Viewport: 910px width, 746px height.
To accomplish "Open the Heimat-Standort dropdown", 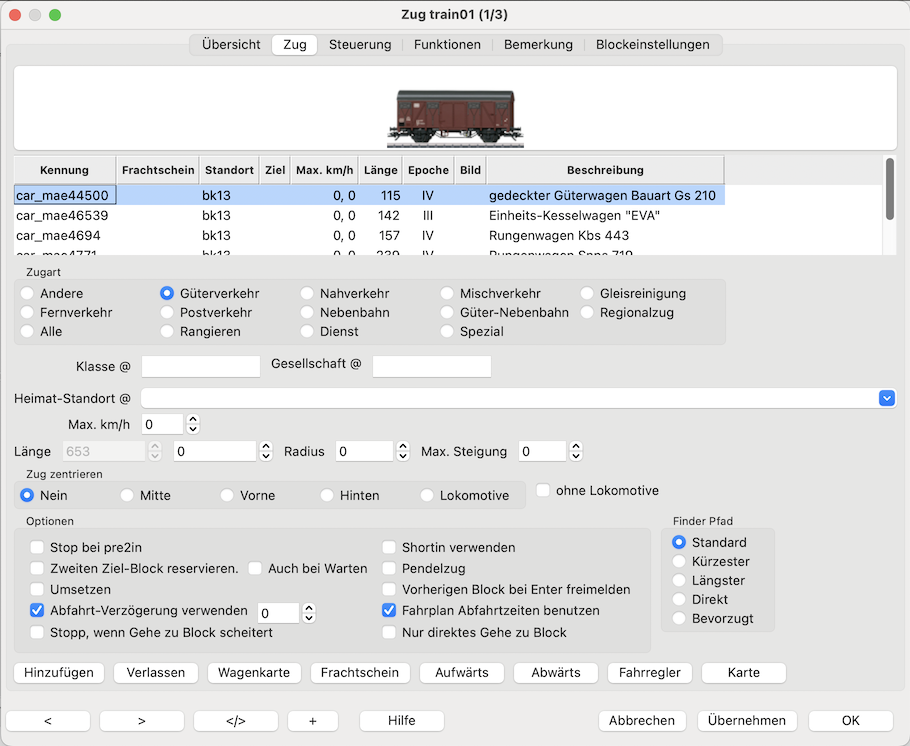I will tap(886, 398).
